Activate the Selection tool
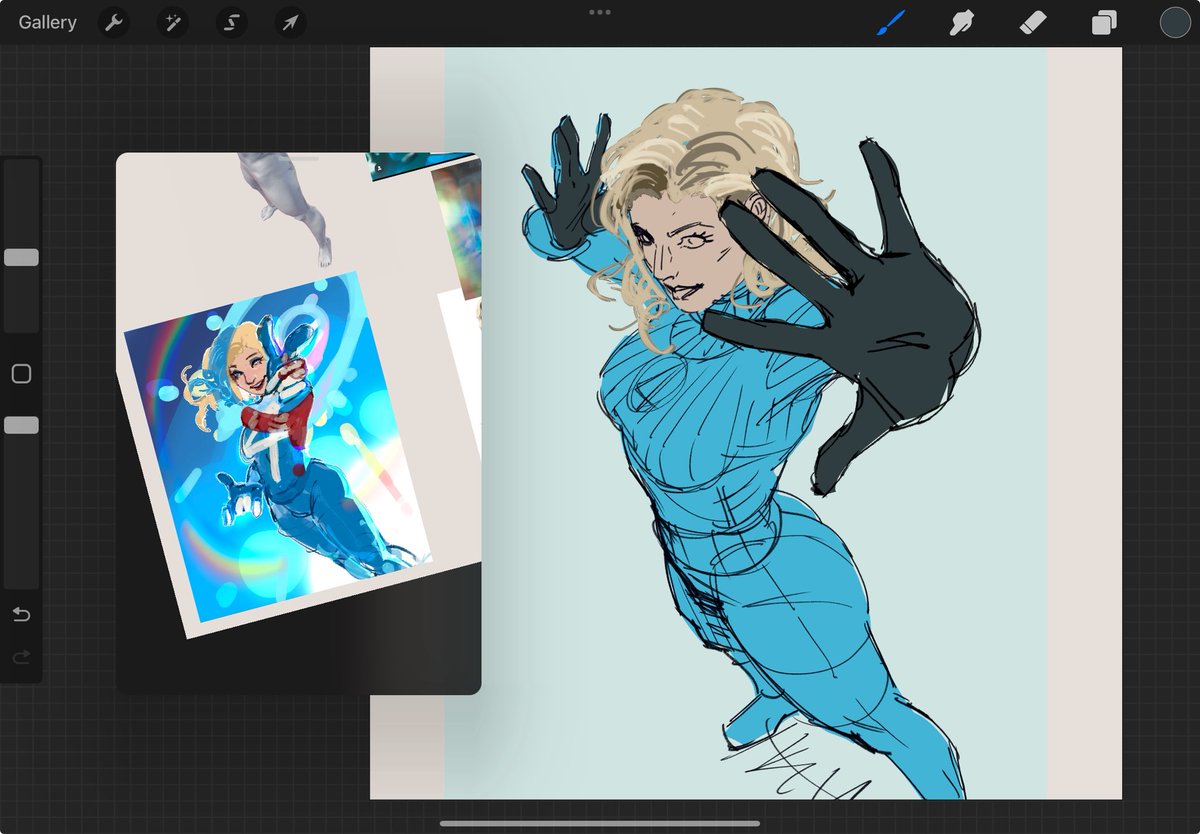 pyautogui.click(x=230, y=22)
